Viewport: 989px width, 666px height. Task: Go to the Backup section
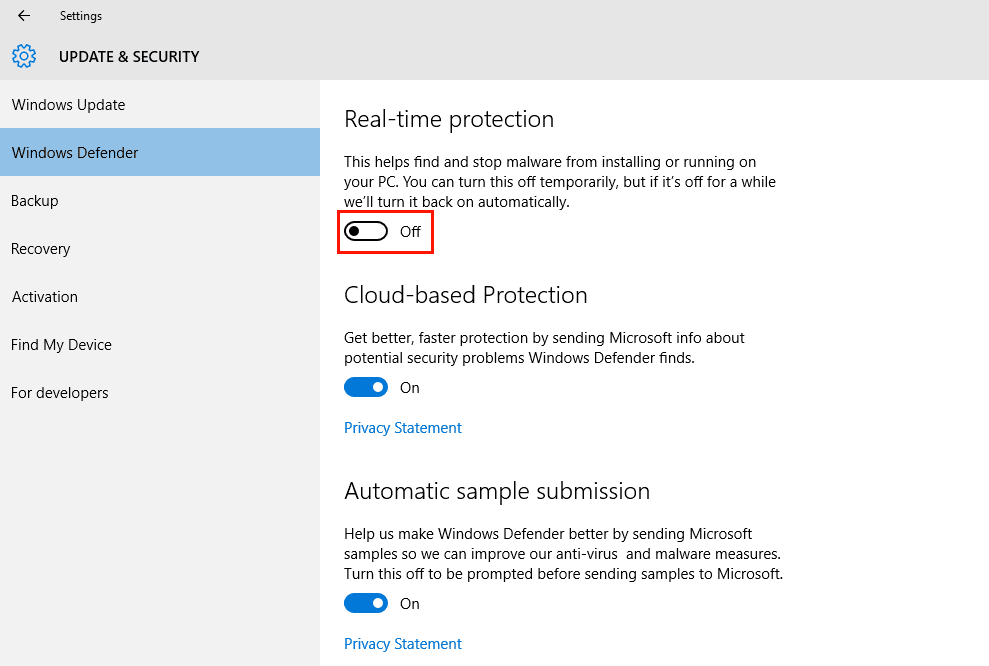160,201
